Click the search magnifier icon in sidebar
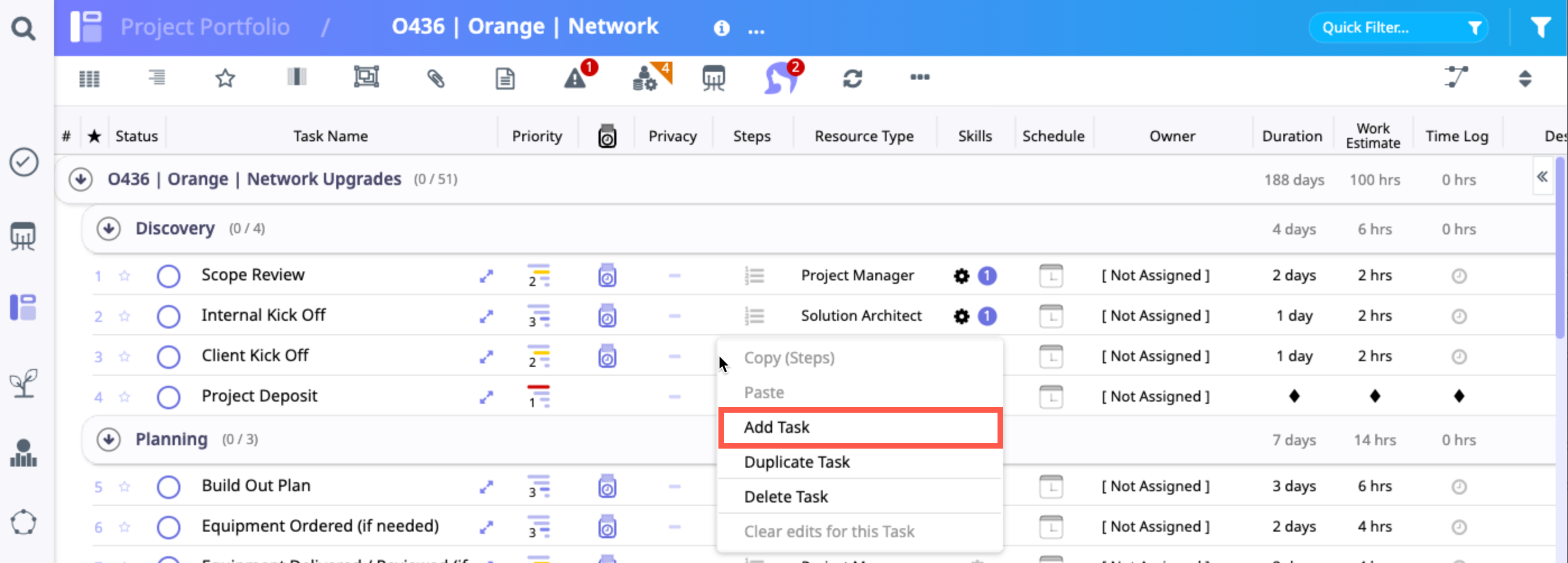Screen dimensions: 1568x563 [x=23, y=28]
